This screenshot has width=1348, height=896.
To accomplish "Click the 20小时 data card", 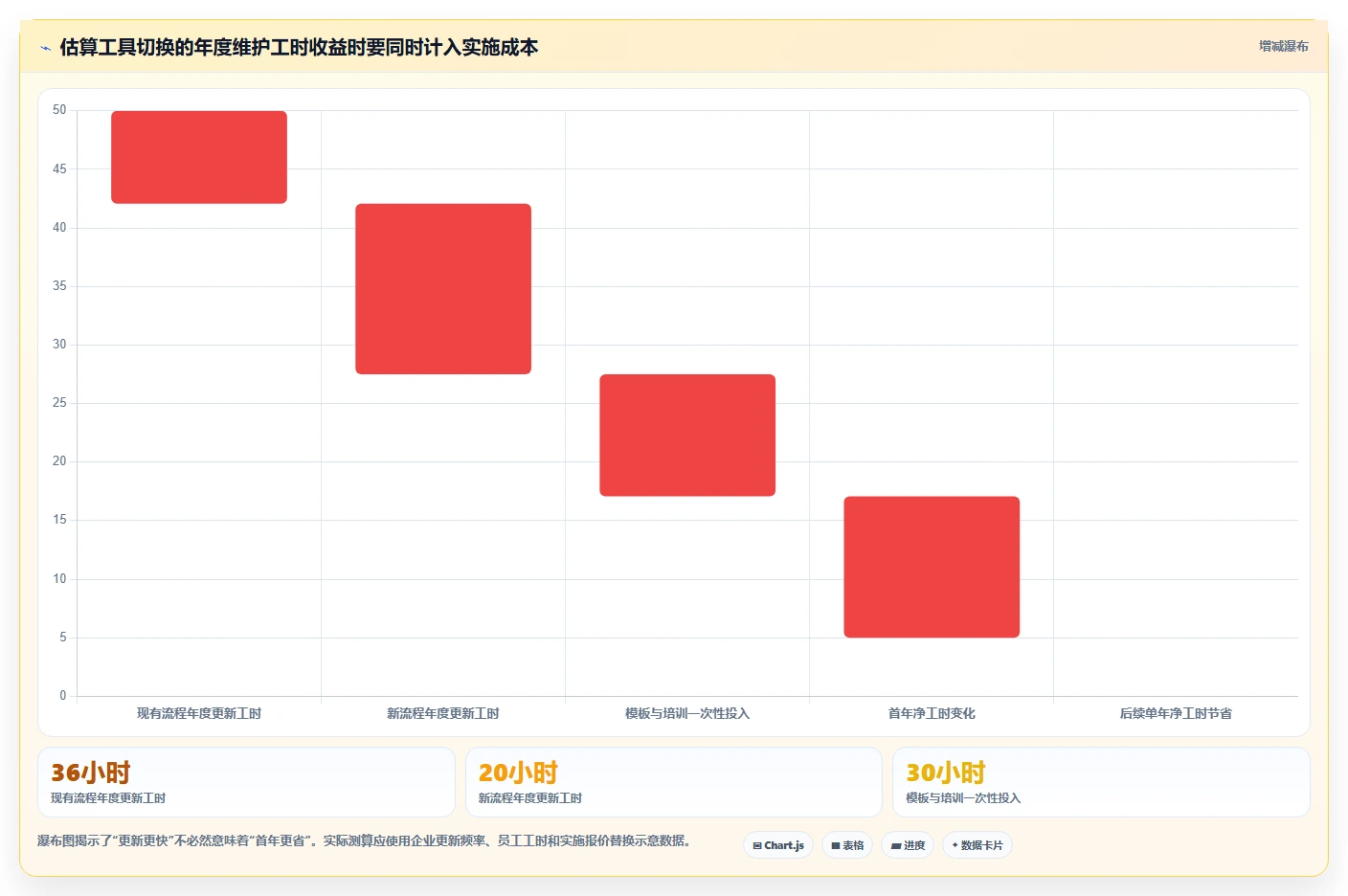I will [x=673, y=782].
